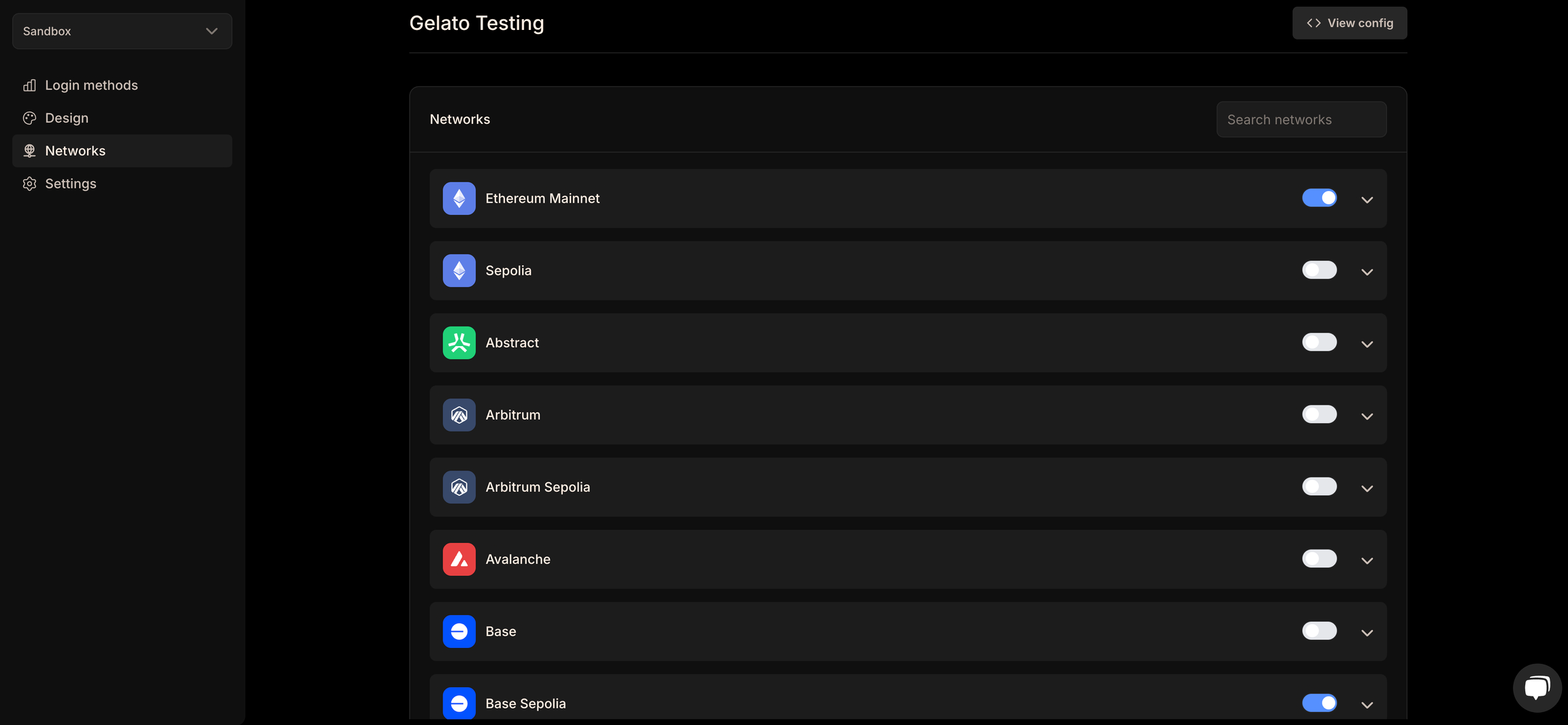The width and height of the screenshot is (1568, 725).
Task: Expand the Base network row chevron
Action: (1367, 633)
